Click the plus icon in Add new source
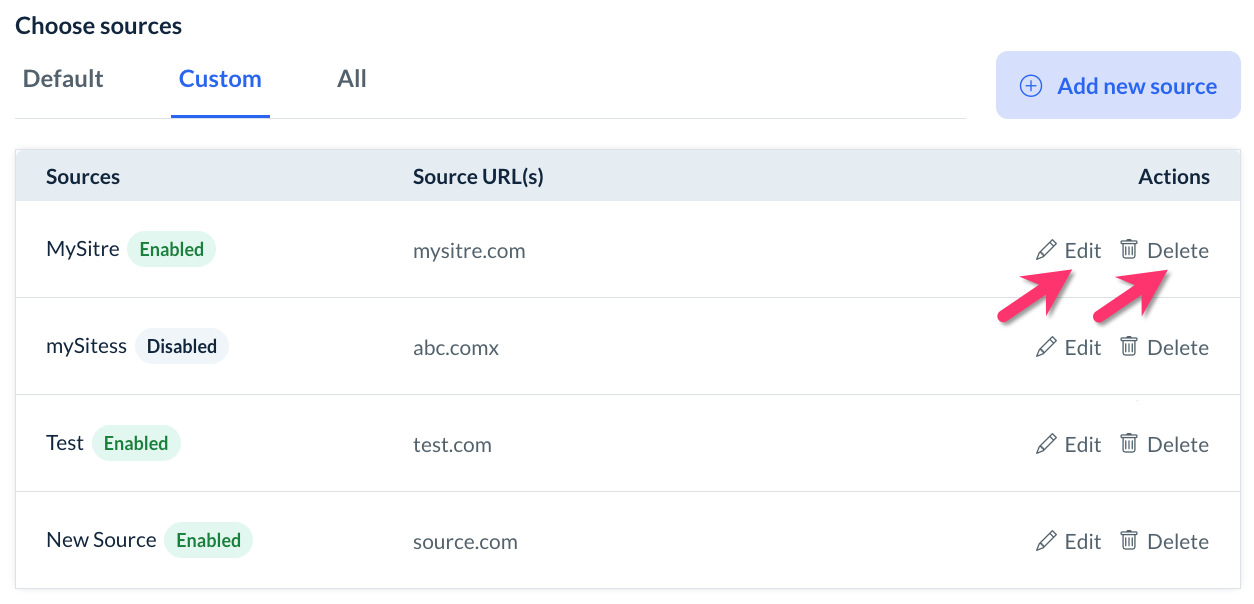 tap(1030, 86)
